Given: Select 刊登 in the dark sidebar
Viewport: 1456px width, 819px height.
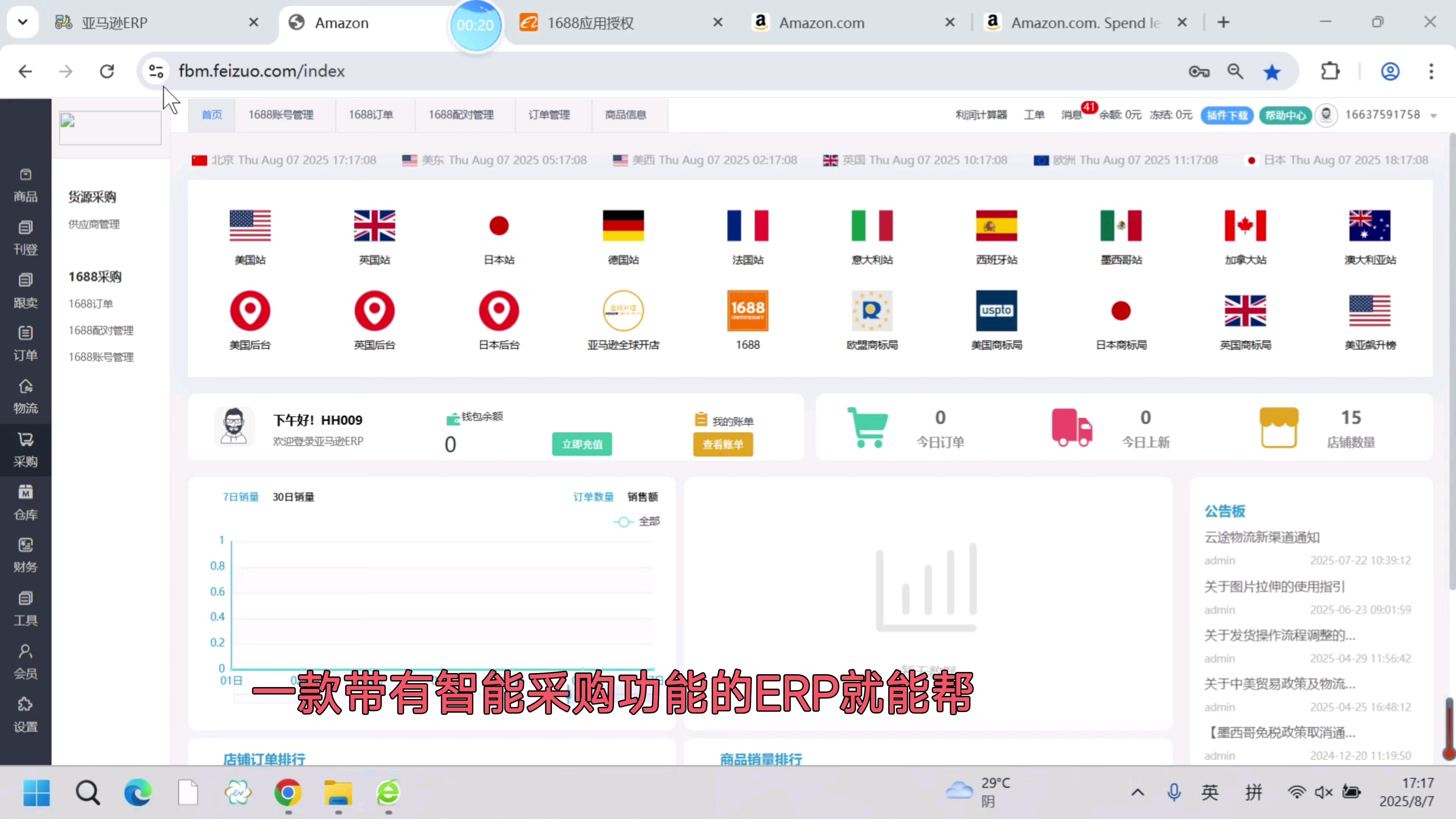Looking at the screenshot, I should [x=25, y=238].
